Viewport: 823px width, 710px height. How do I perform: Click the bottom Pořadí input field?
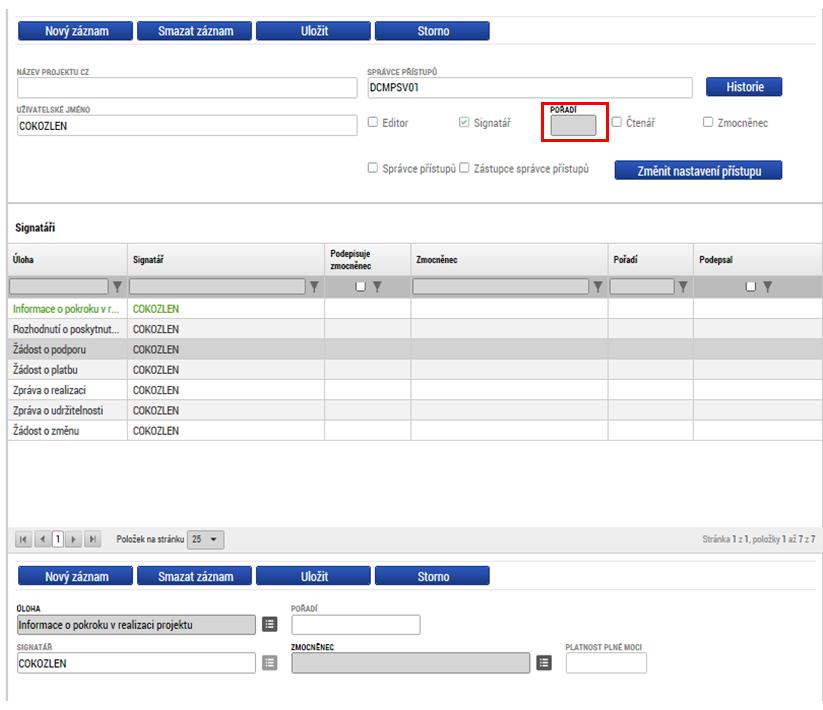tap(356, 625)
